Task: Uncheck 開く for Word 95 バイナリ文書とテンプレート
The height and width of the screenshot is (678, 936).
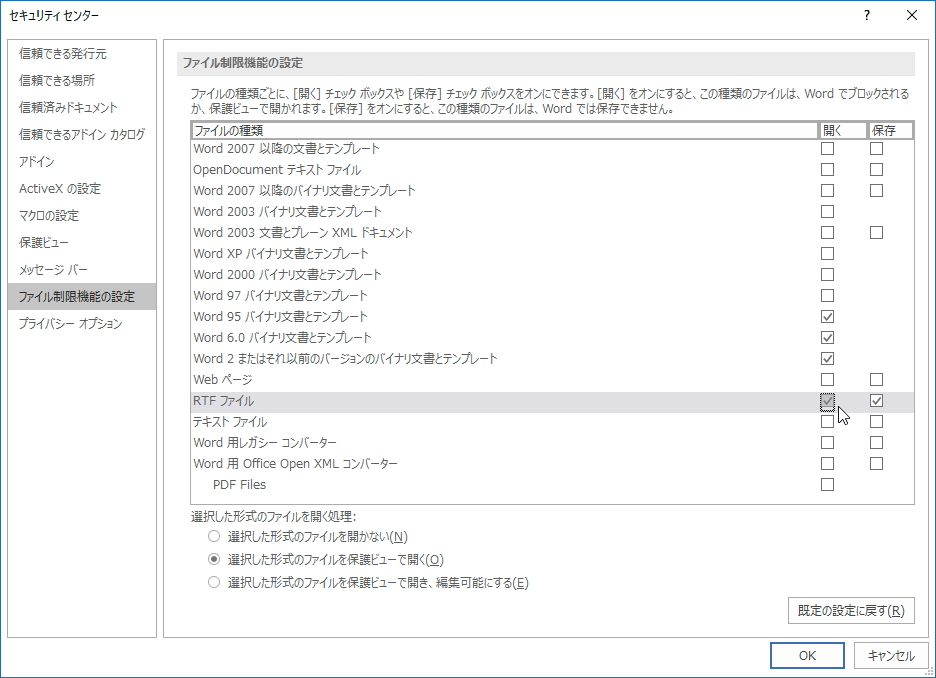Action: pyautogui.click(x=827, y=316)
